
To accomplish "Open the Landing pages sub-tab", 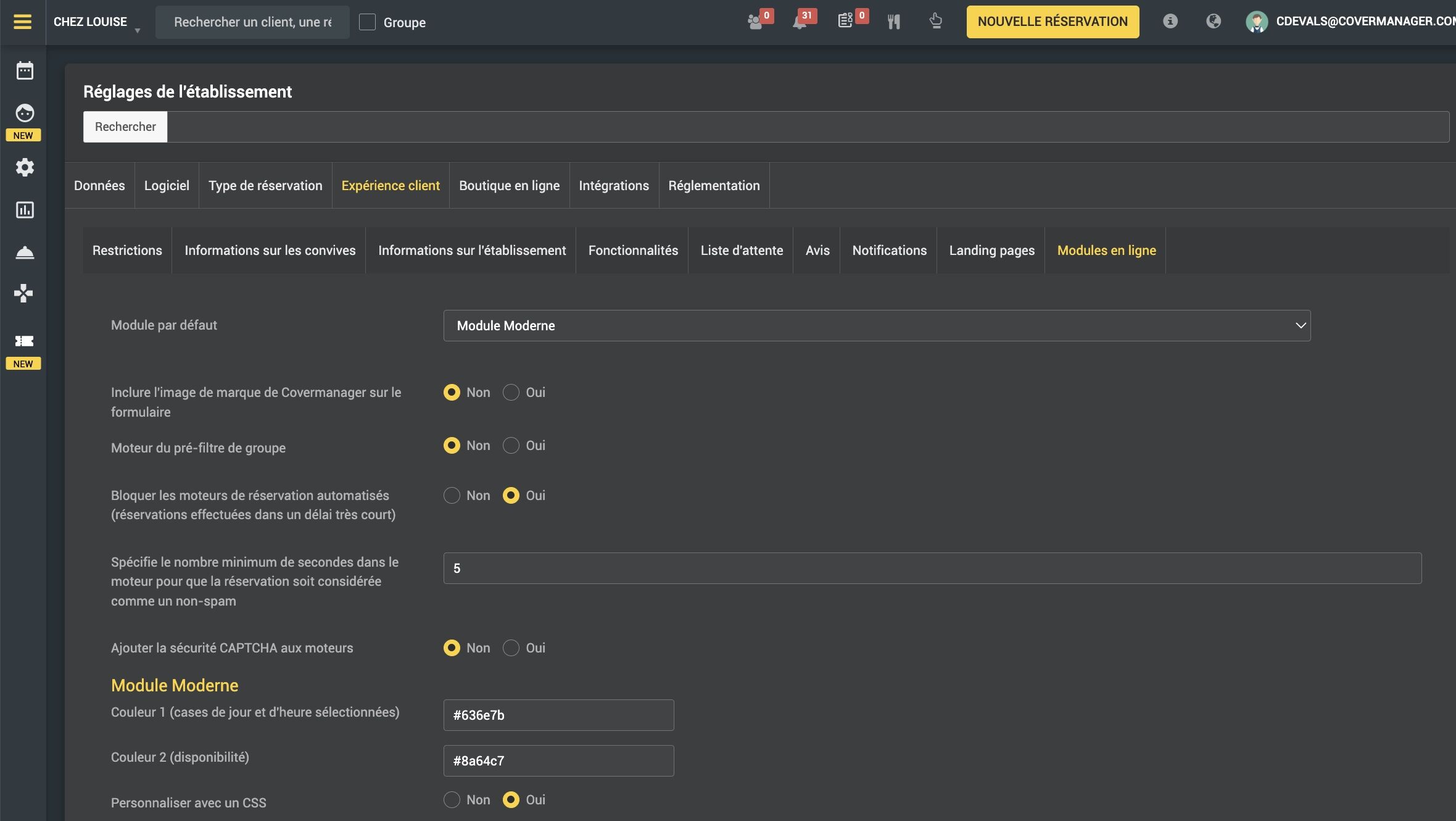I will (991, 251).
